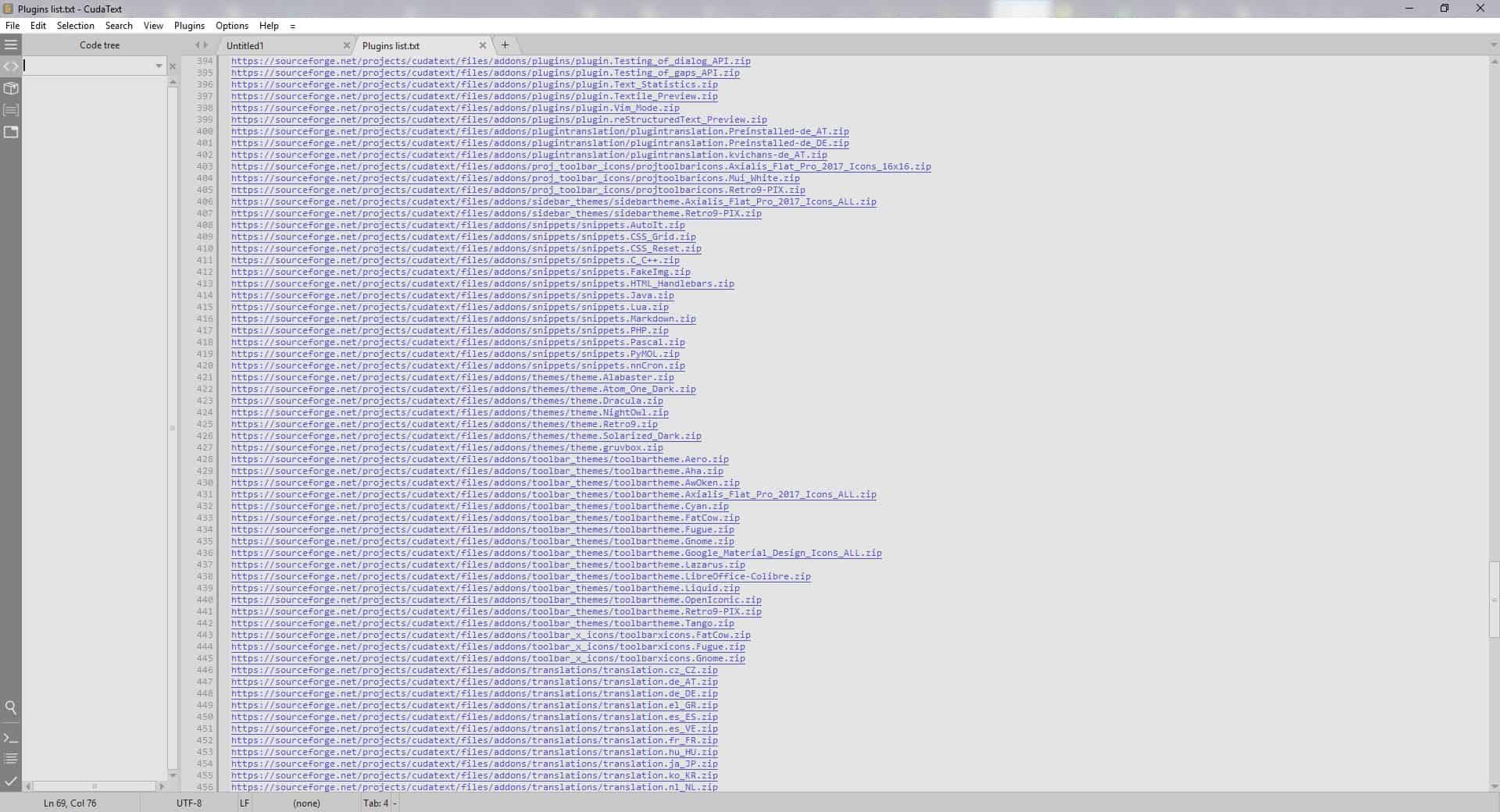This screenshot has height=812, width=1500.
Task: Open the theme.Dracula.zip link
Action: coord(447,401)
